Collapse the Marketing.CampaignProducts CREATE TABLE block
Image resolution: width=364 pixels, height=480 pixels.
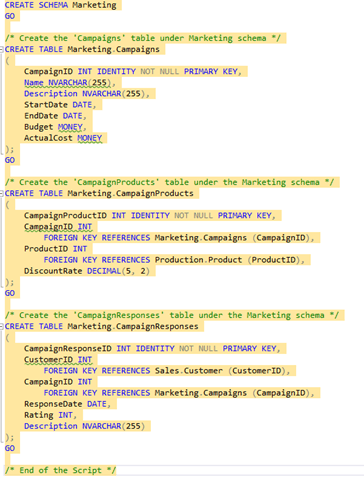pos(2,193)
